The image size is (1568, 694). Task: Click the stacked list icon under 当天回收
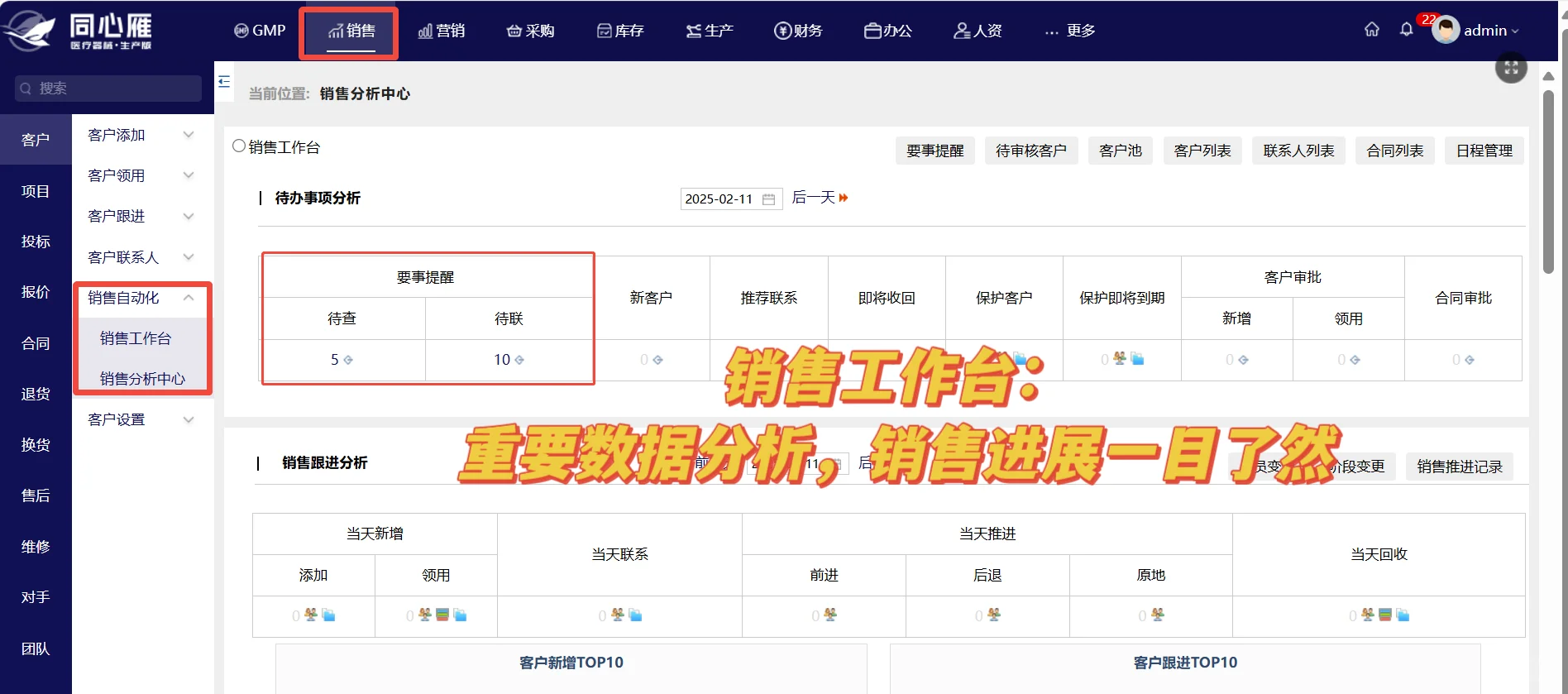point(1385,615)
